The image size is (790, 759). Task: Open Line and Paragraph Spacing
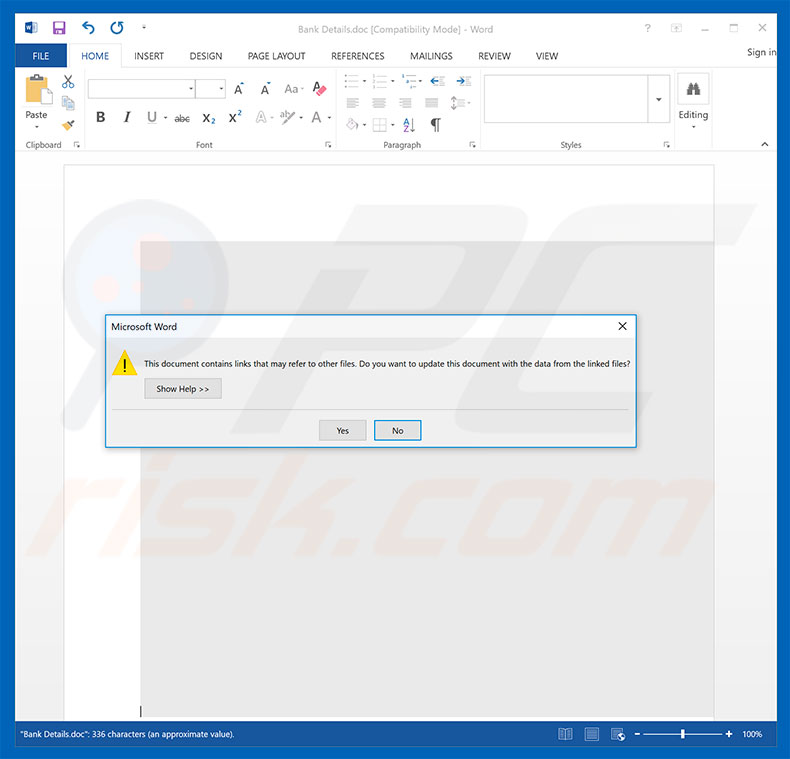tap(458, 103)
